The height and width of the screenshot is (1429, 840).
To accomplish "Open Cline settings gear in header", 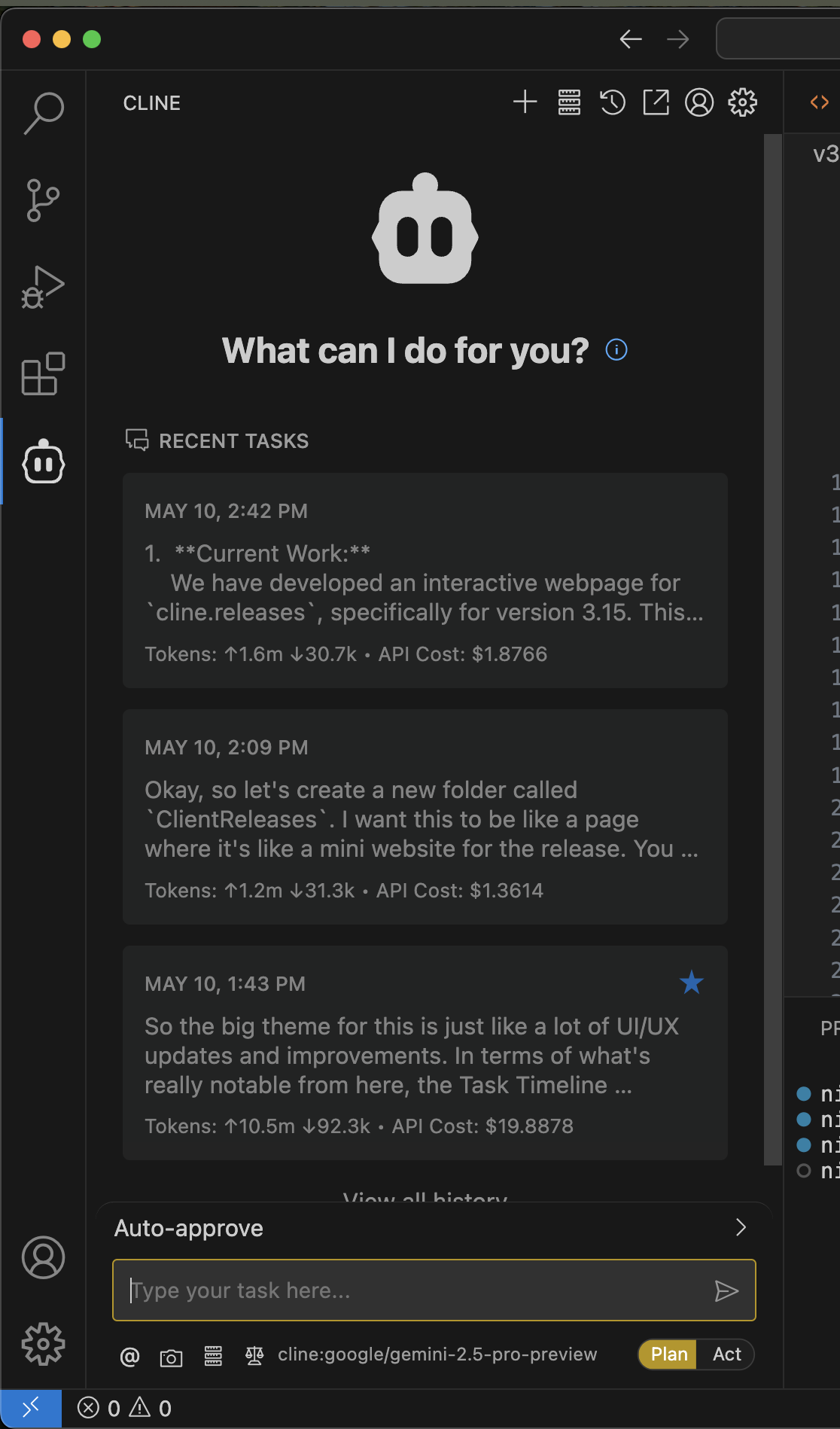I will [x=742, y=102].
